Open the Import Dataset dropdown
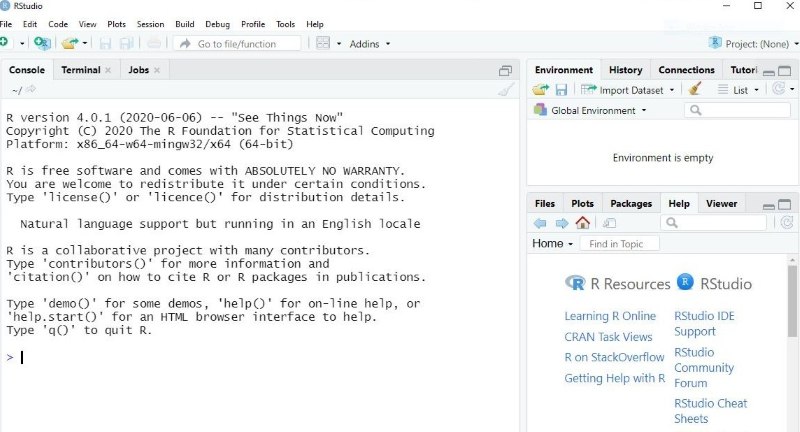 click(628, 90)
